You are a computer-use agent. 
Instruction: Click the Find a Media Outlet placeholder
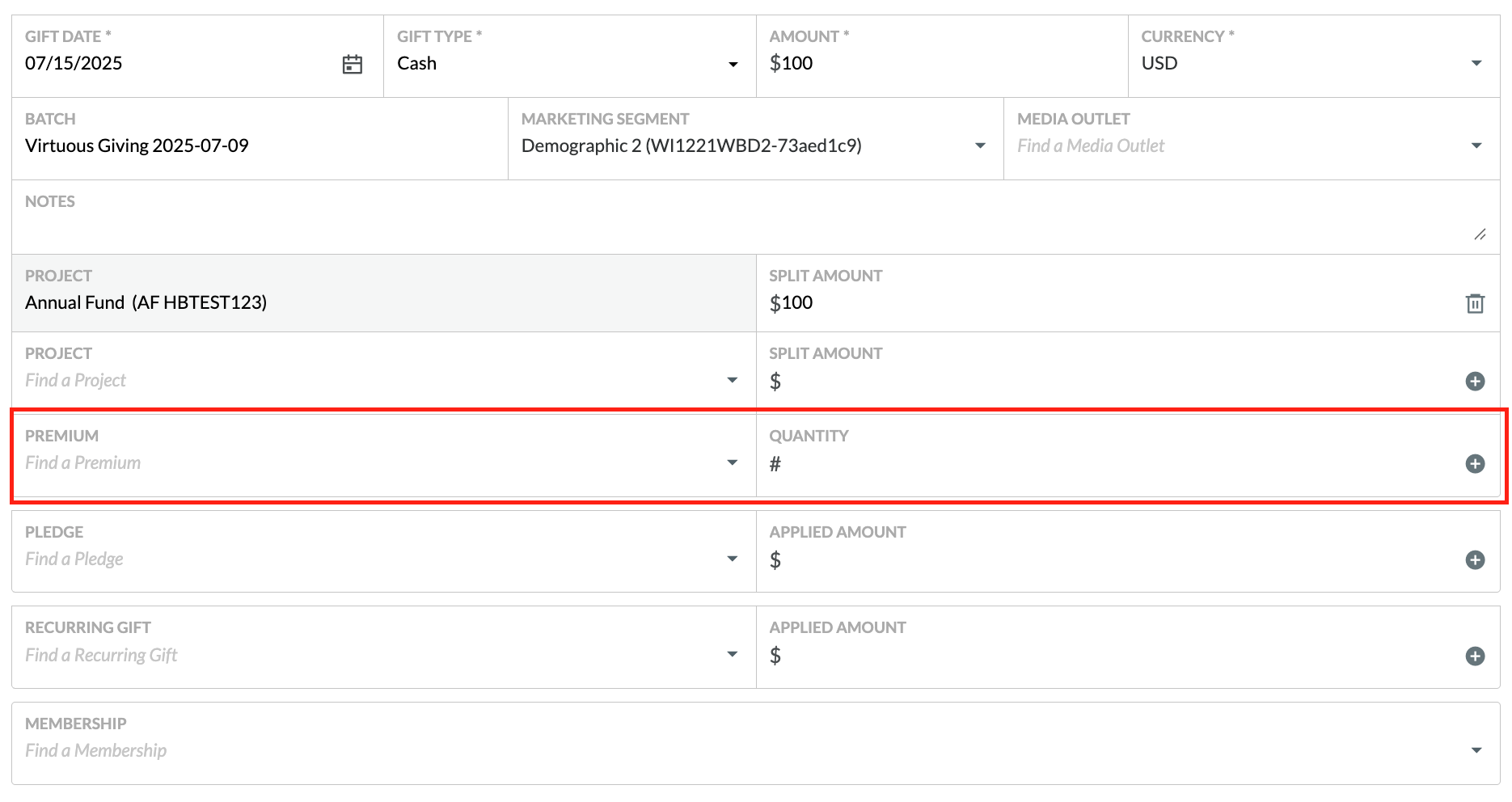pos(1091,146)
